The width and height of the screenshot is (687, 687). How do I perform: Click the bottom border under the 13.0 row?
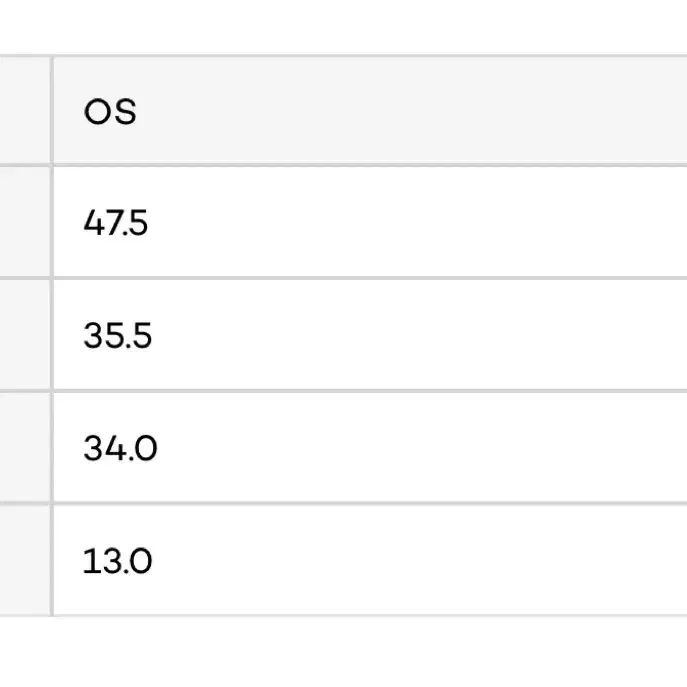click(344, 616)
